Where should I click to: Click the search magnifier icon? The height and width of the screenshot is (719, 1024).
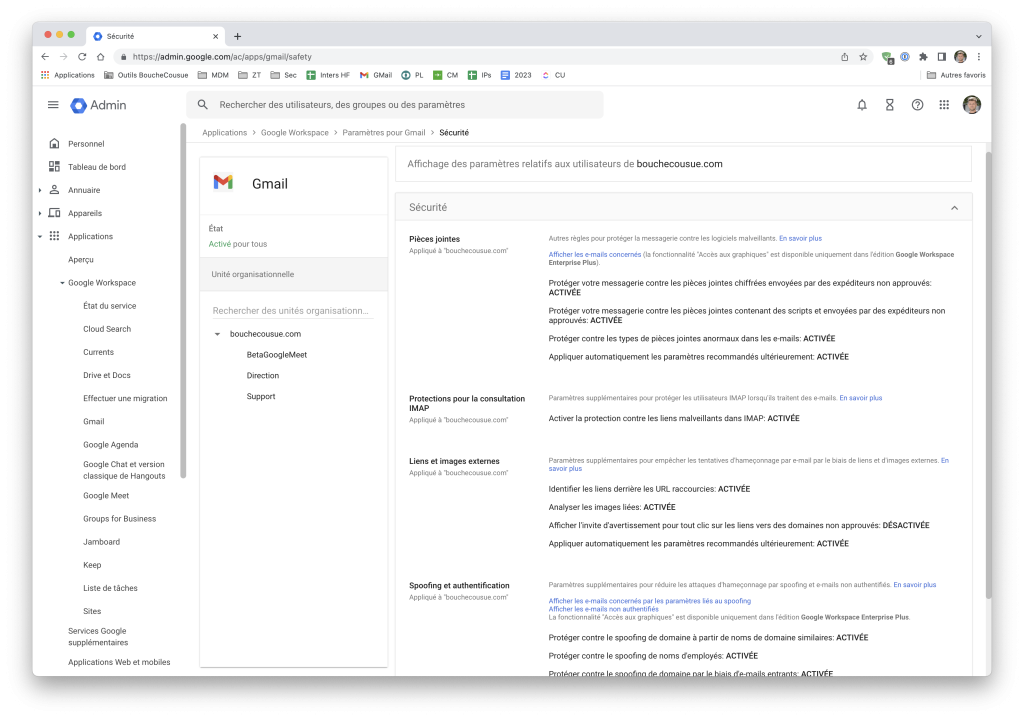(x=202, y=104)
